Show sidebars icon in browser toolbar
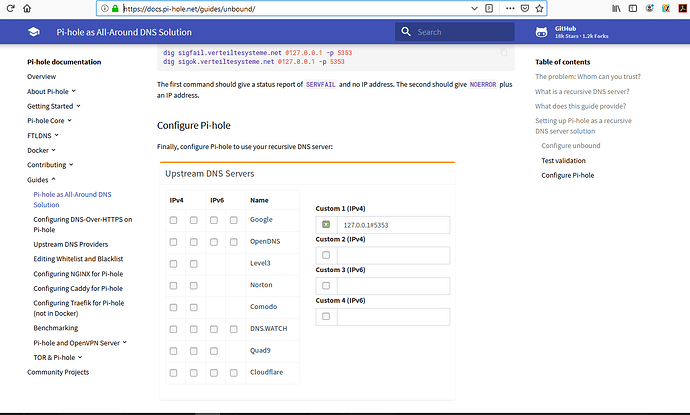690x415 pixels. [633, 8]
